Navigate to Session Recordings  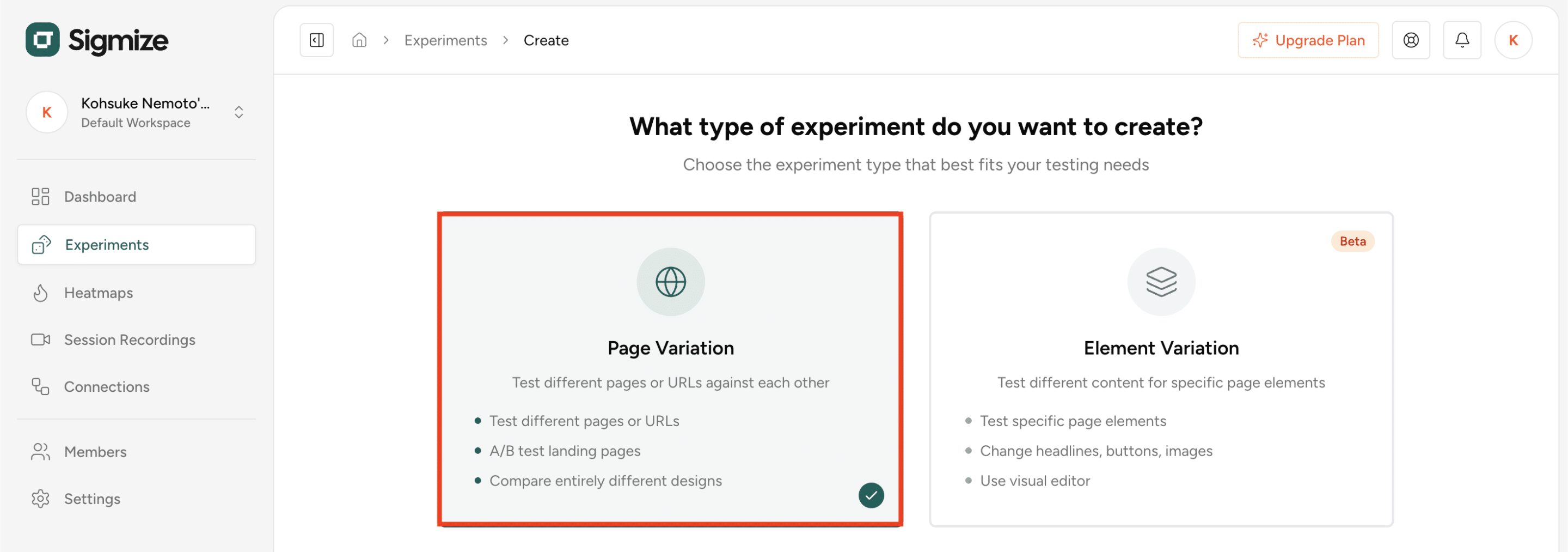[129, 340]
